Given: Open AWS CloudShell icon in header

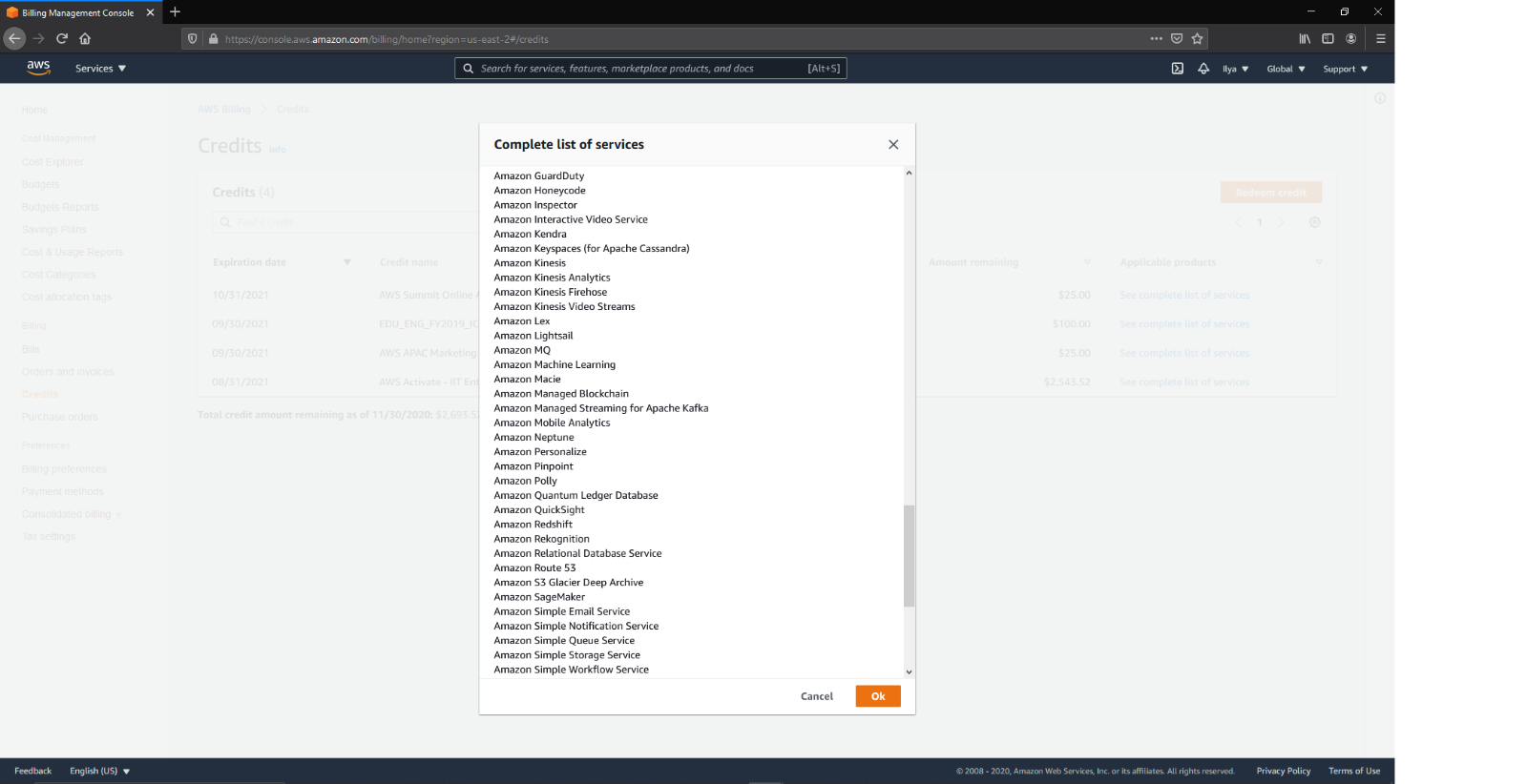Looking at the screenshot, I should pyautogui.click(x=1177, y=69).
